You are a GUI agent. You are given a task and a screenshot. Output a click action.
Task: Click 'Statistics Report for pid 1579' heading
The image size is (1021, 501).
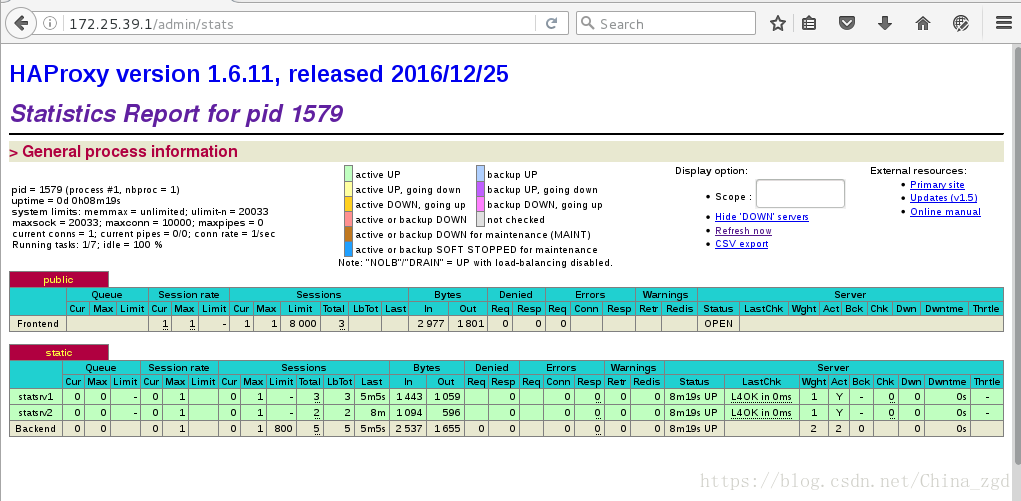(176, 113)
